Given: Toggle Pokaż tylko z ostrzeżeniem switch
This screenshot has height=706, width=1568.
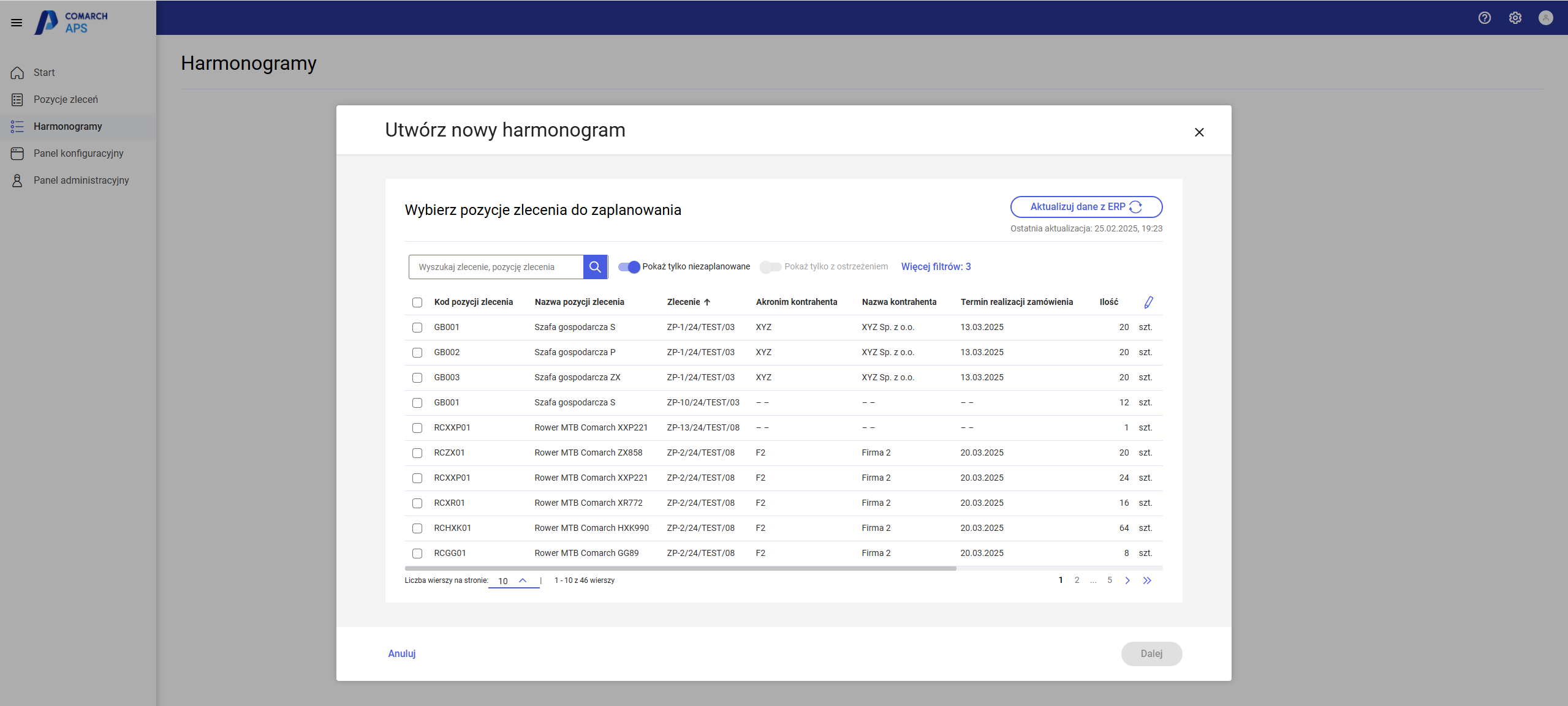Looking at the screenshot, I should (x=770, y=266).
